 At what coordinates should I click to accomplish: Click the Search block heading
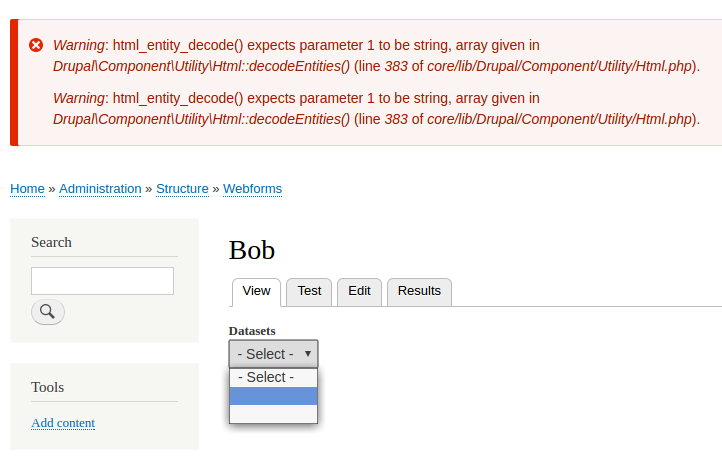click(x=51, y=242)
